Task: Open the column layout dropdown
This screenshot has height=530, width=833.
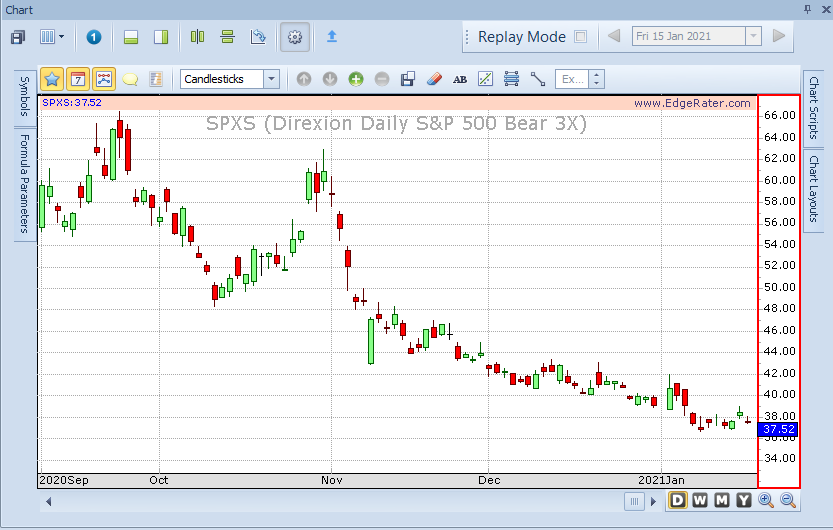Action: point(52,37)
